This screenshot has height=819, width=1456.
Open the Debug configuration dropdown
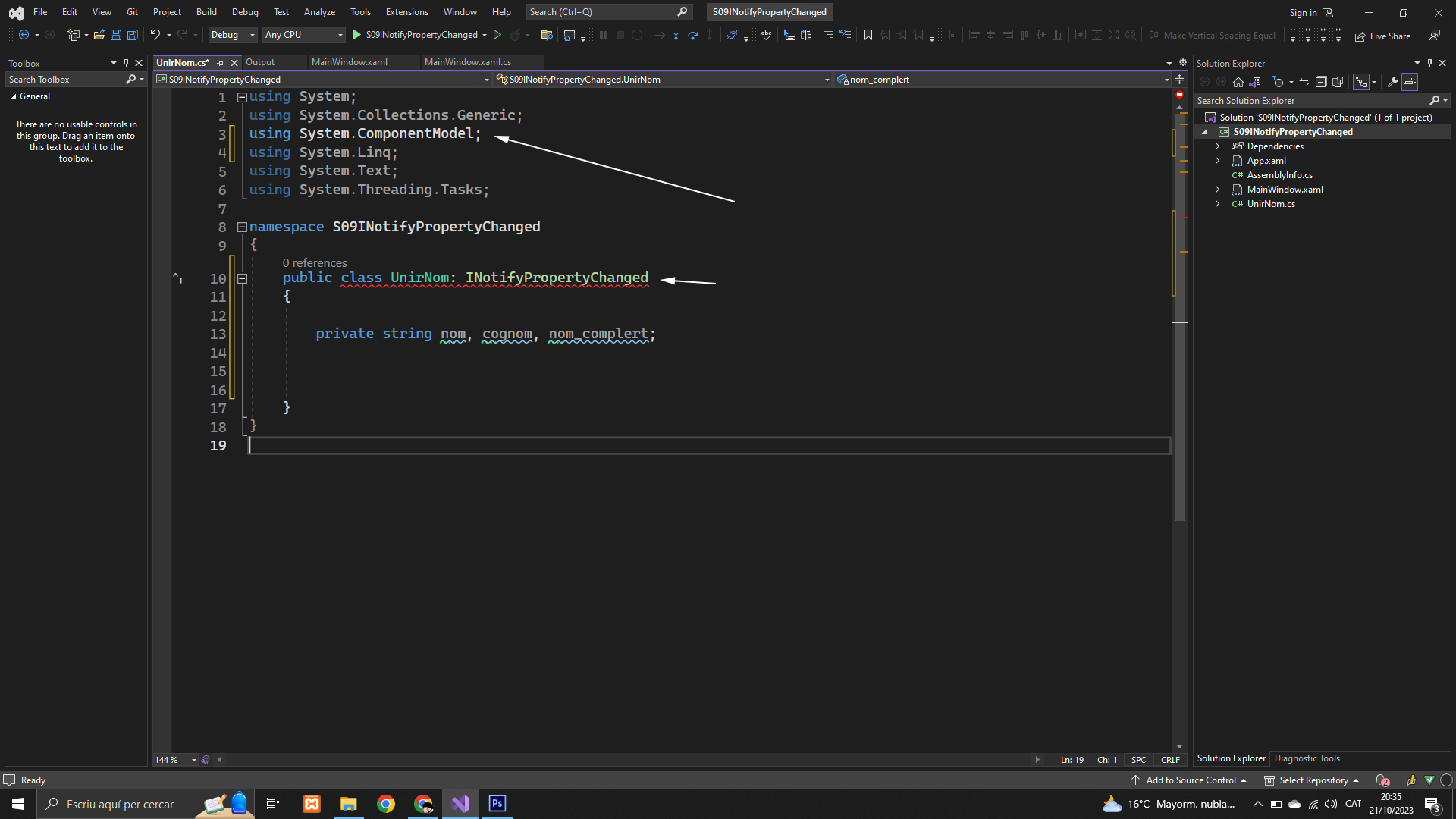click(x=232, y=35)
